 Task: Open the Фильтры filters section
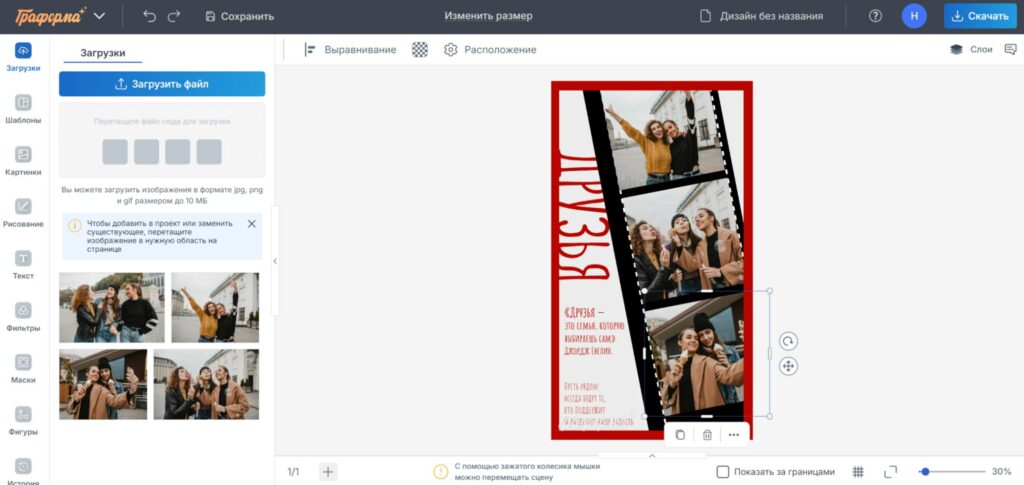(x=23, y=317)
